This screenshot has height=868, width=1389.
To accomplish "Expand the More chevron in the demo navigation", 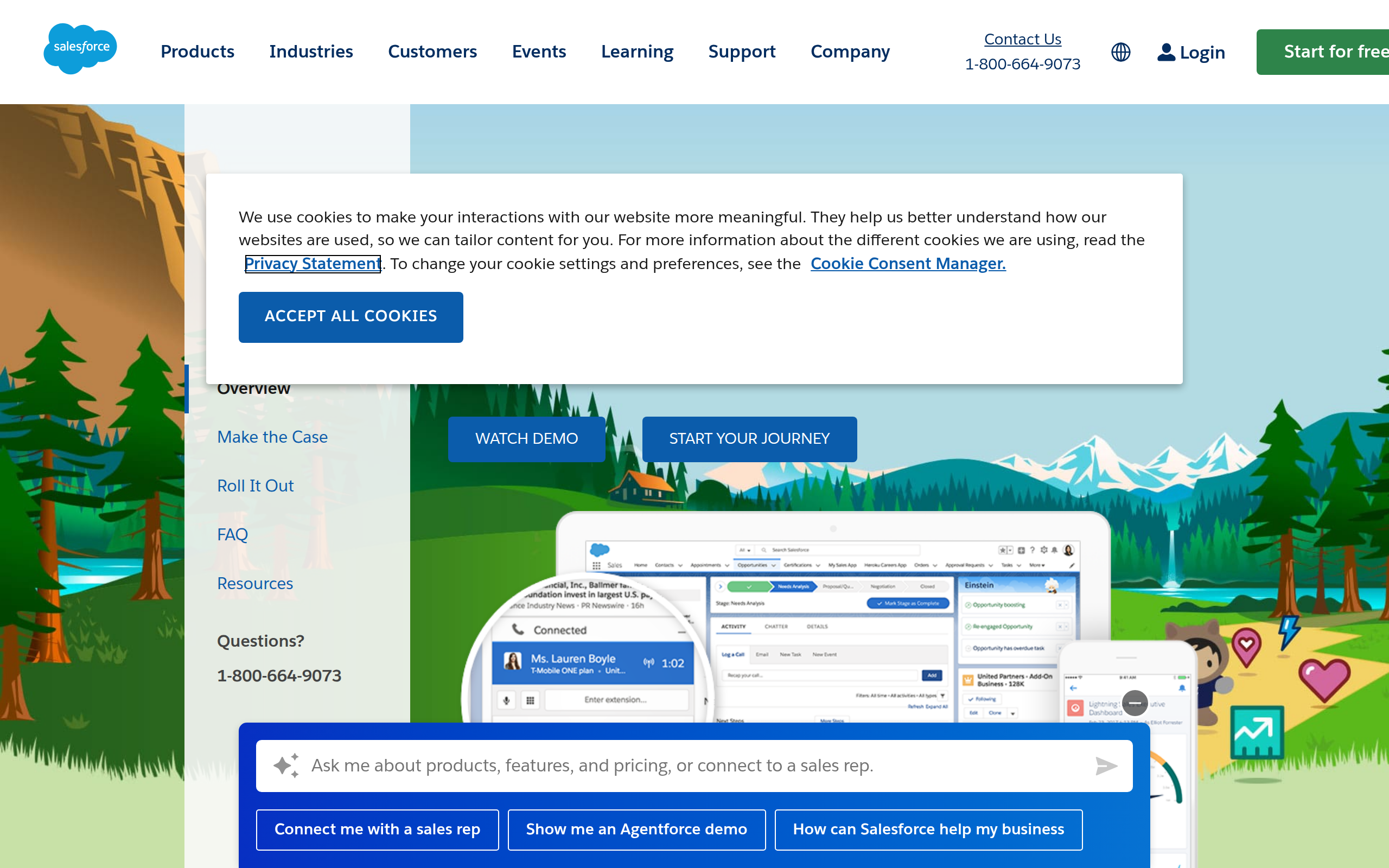I will point(1043,565).
